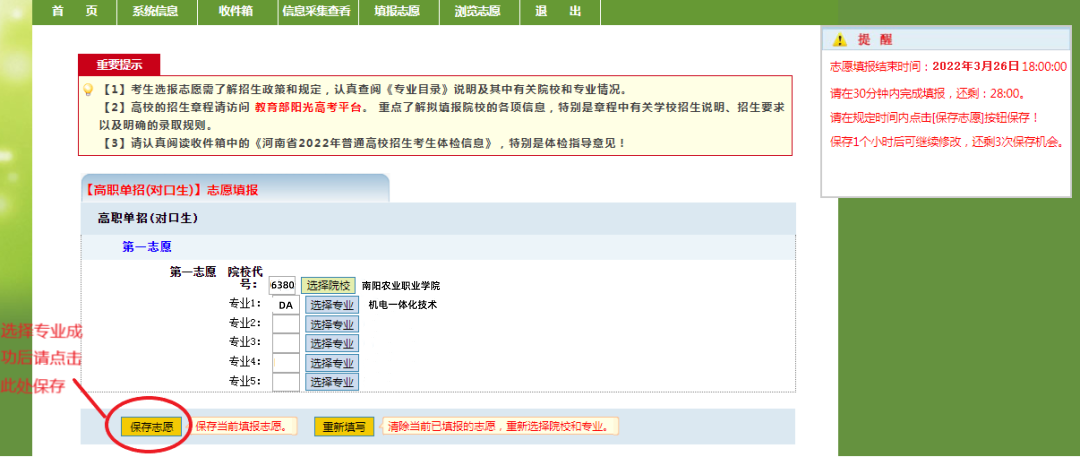Click the 第一志愿 blue section heading

point(147,247)
